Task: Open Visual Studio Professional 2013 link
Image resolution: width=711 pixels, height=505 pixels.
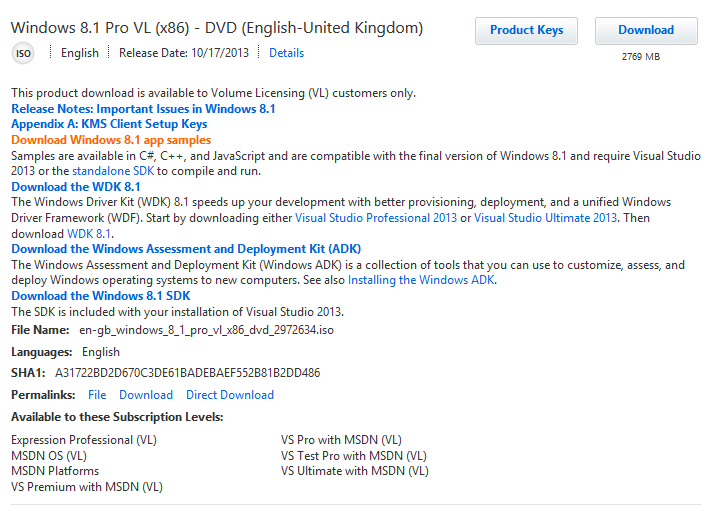Action: click(x=375, y=217)
